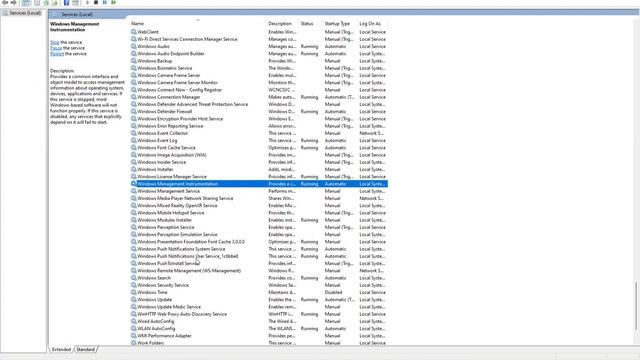This screenshot has width=640, height=360.
Task: Click the Refresh toolbar icon
Action: click(x=46, y=2)
